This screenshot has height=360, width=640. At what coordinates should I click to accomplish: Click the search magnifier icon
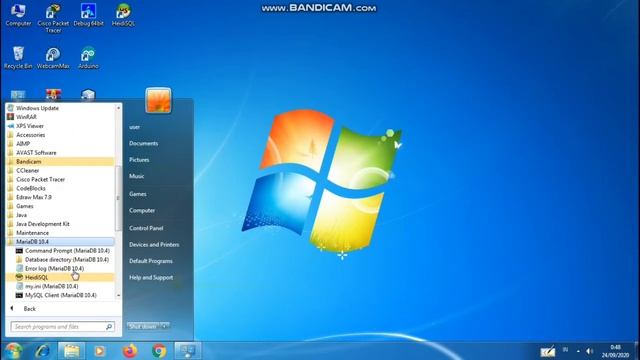[109, 327]
